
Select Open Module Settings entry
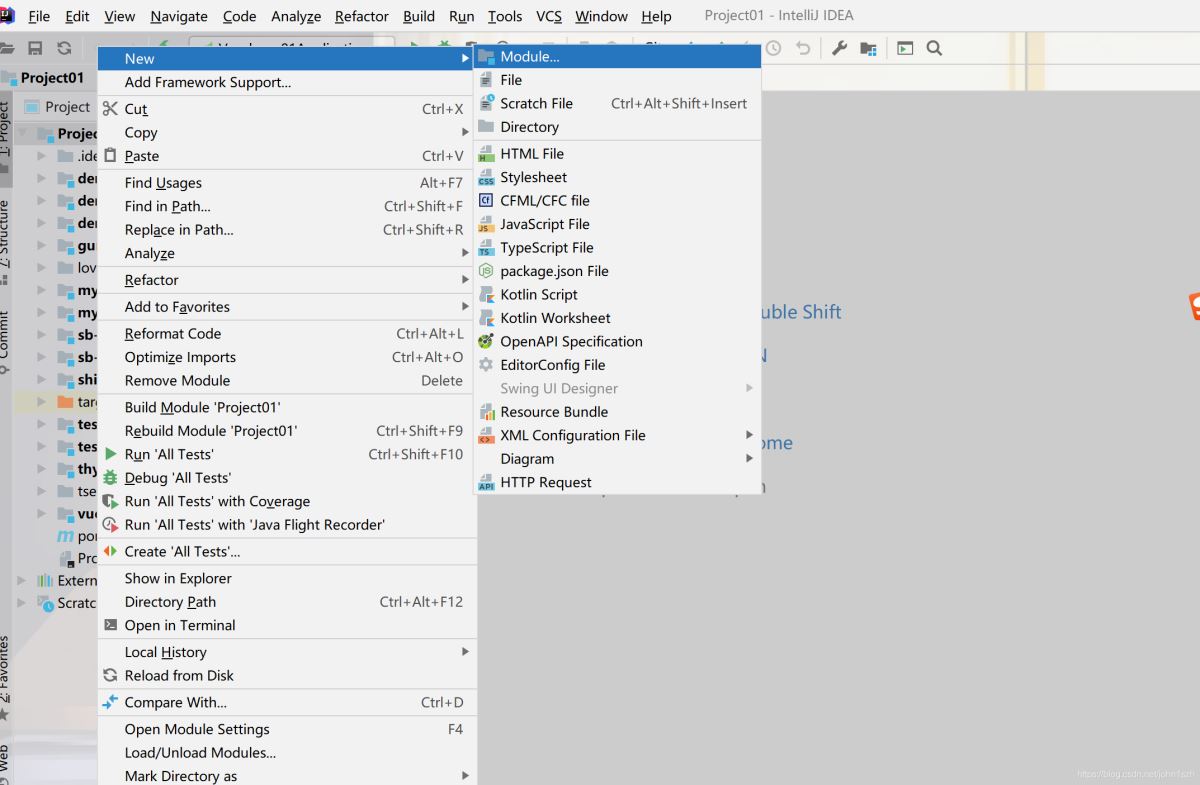tap(287, 729)
